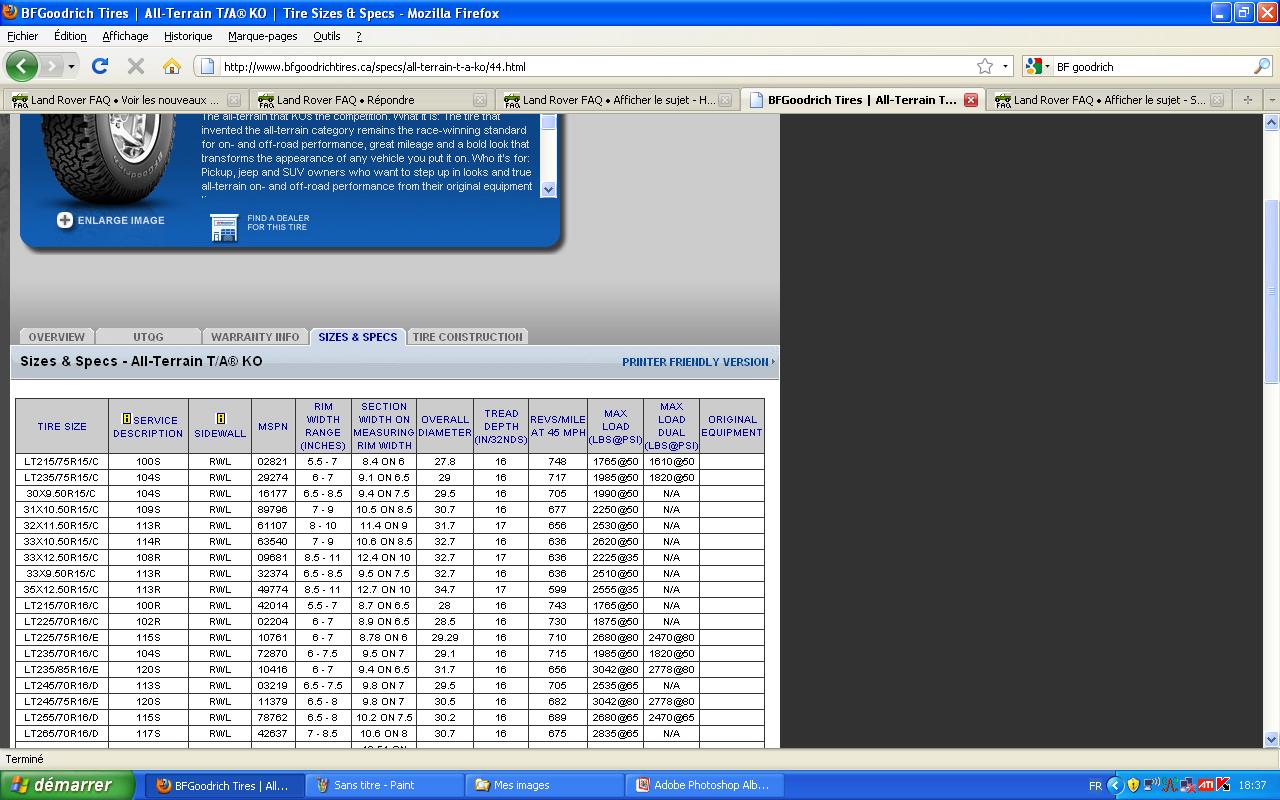Open the Warranty Info tab
Screen dimensions: 1280x800
pyautogui.click(x=255, y=337)
